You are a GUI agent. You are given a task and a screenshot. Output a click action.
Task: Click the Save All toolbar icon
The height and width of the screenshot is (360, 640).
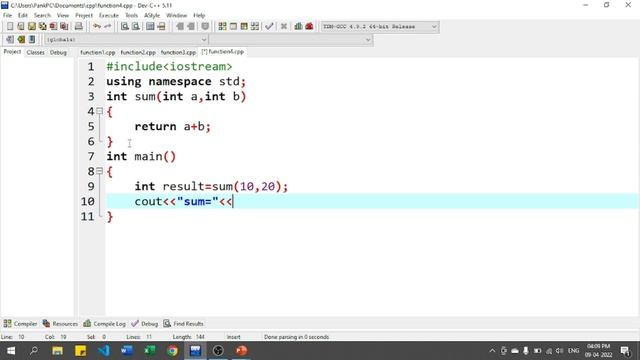point(42,27)
